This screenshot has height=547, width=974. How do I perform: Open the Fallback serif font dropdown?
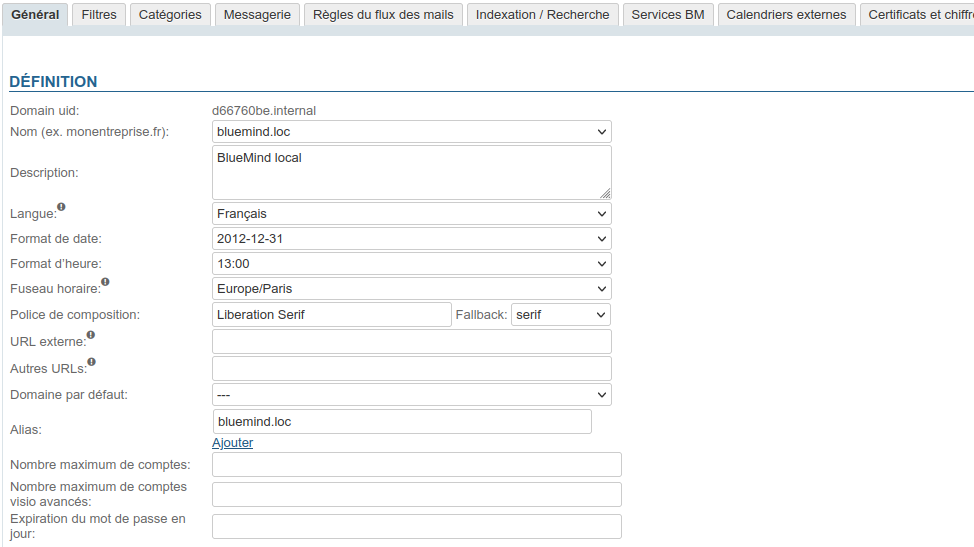[x=560, y=315]
